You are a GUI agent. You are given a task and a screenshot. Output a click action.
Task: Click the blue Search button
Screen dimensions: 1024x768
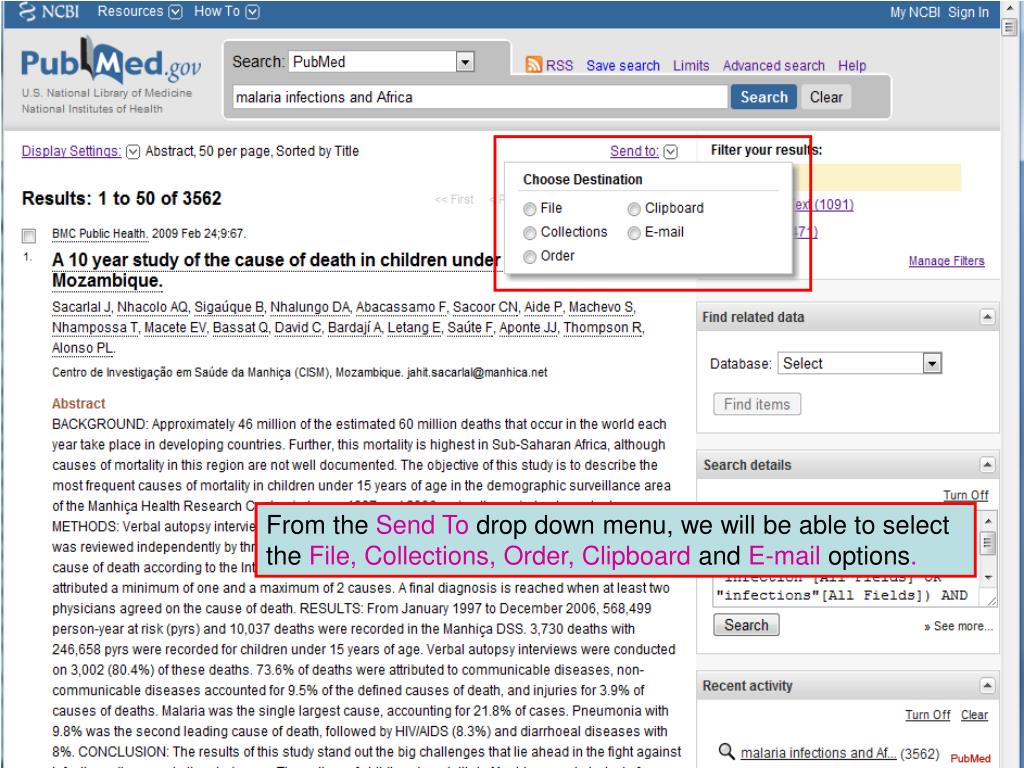tap(763, 97)
